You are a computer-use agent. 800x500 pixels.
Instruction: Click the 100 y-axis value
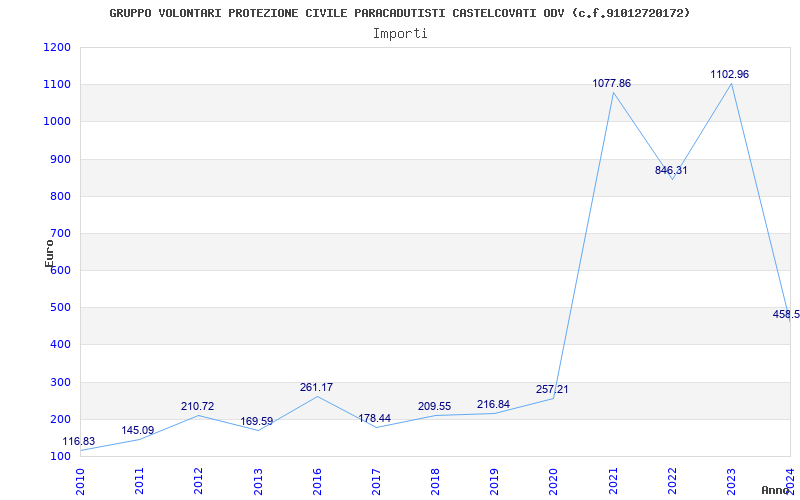click(61, 456)
